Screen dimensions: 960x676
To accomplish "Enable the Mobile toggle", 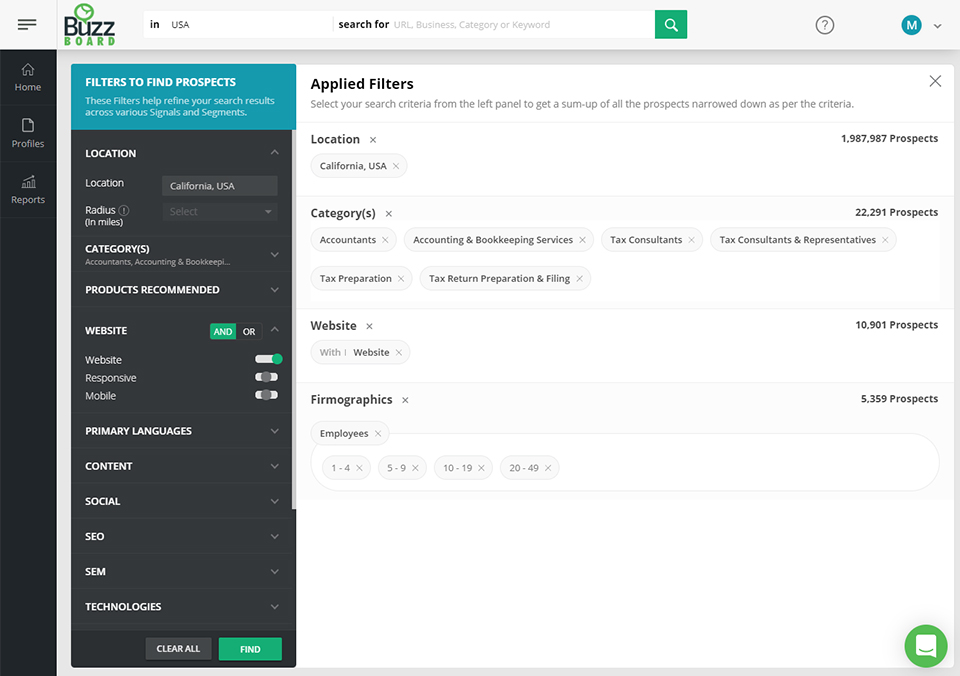I will [x=265, y=394].
